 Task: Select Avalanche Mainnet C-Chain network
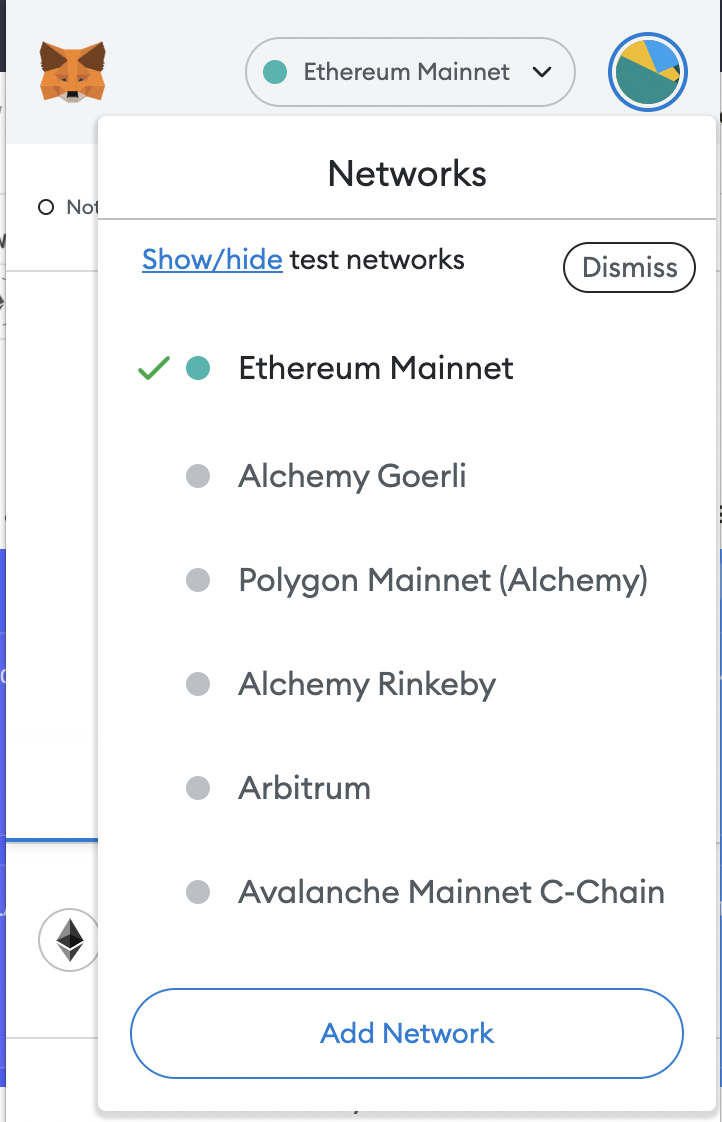(451, 892)
